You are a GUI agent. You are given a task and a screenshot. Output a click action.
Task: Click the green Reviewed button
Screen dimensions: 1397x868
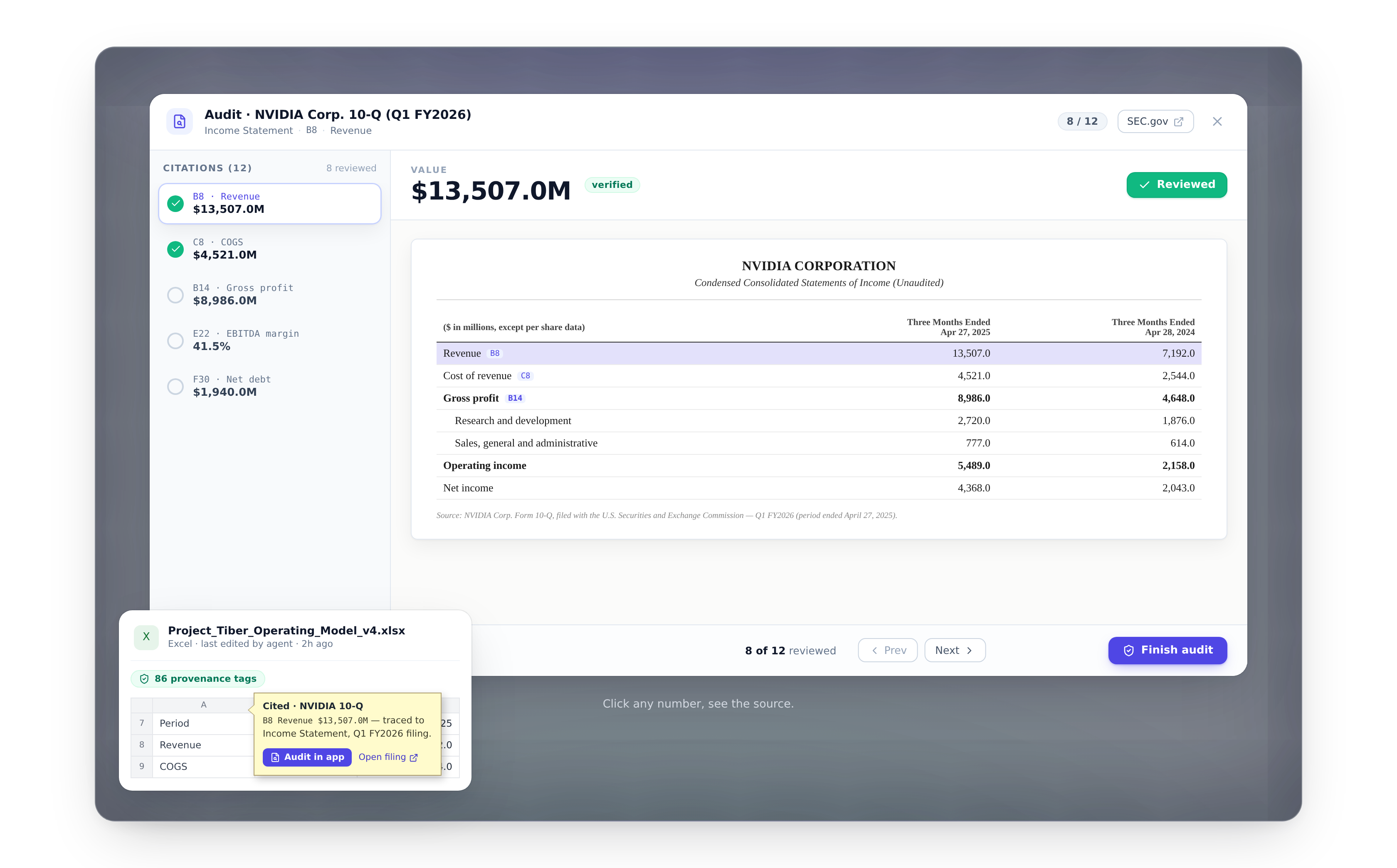click(x=1177, y=184)
